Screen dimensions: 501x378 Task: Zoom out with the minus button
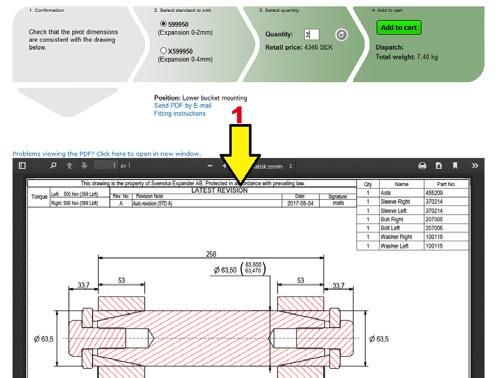point(210,166)
